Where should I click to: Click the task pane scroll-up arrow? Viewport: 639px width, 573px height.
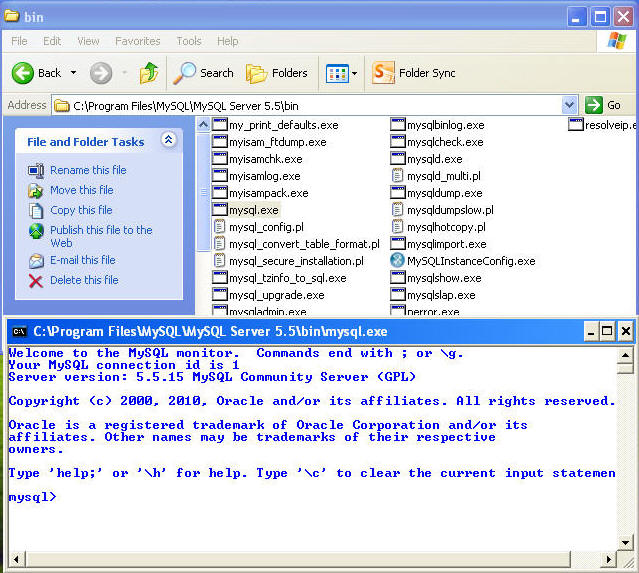pos(203,124)
